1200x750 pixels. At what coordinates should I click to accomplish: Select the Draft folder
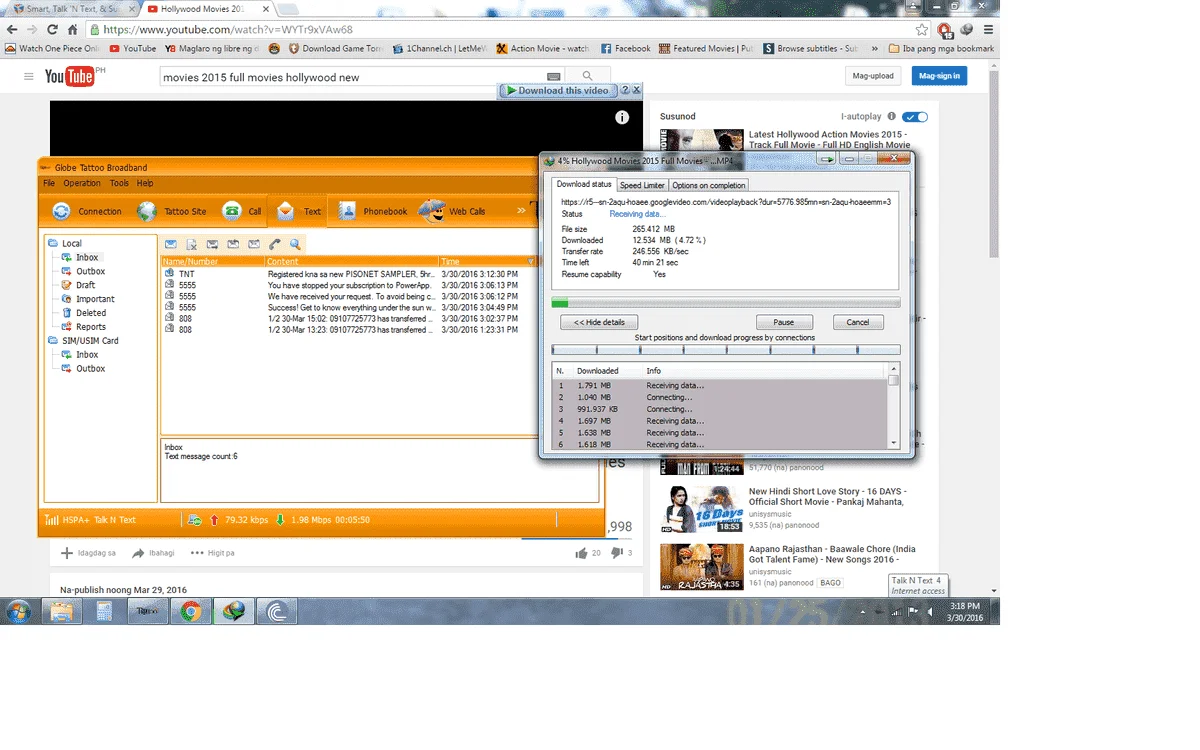click(x=85, y=285)
